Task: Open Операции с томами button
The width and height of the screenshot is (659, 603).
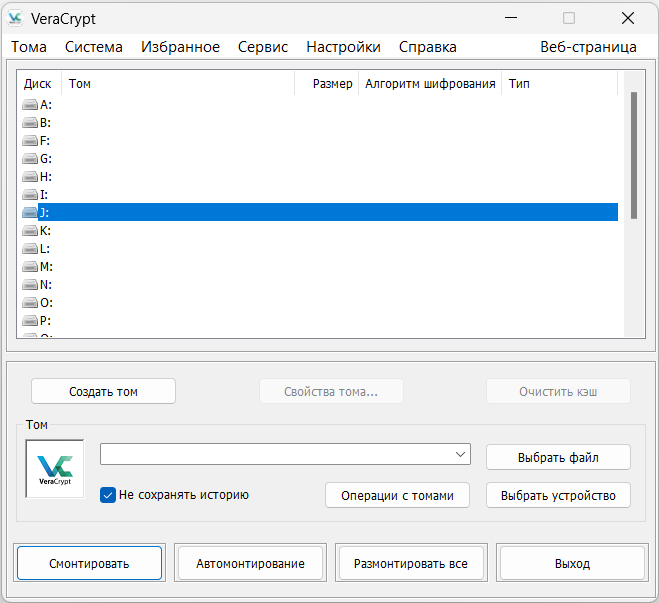Action: (397, 495)
